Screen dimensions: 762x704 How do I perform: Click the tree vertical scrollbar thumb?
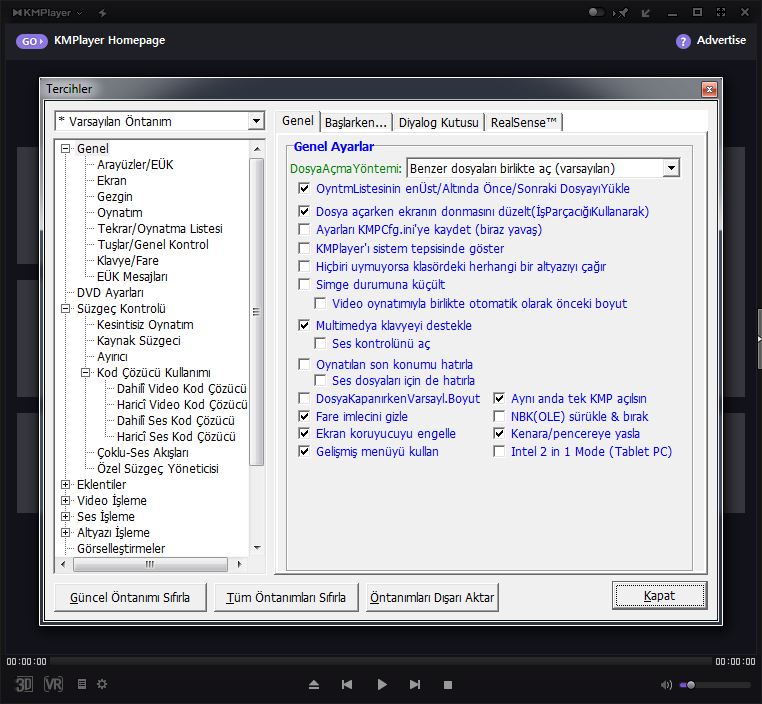tap(257, 311)
